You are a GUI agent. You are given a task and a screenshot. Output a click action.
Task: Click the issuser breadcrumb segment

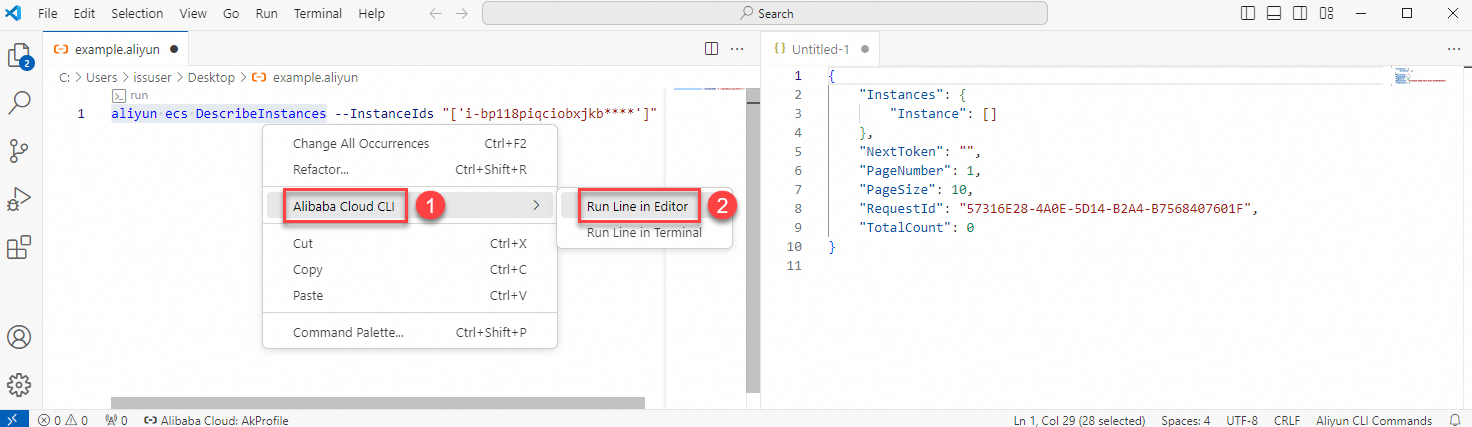[x=152, y=77]
